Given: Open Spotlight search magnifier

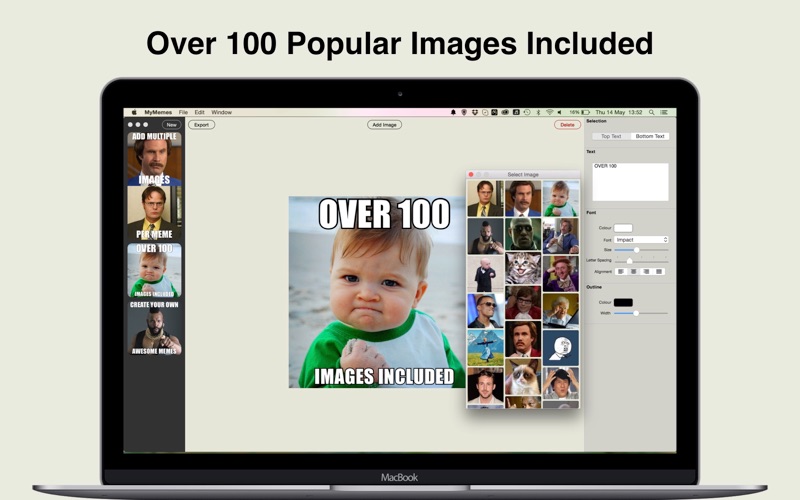Looking at the screenshot, I should click(652, 112).
